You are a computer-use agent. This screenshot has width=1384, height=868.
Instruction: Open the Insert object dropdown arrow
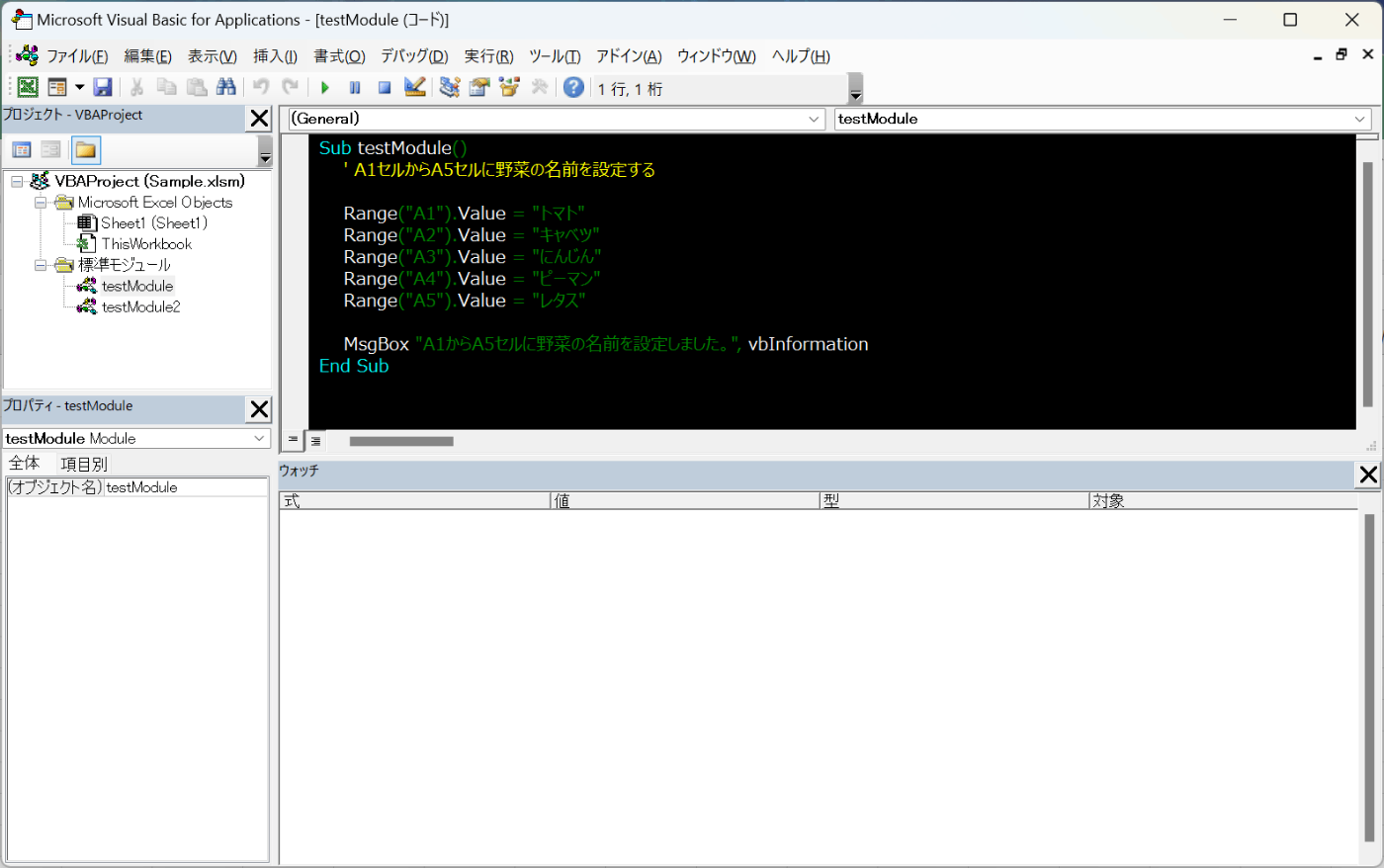coord(79,88)
